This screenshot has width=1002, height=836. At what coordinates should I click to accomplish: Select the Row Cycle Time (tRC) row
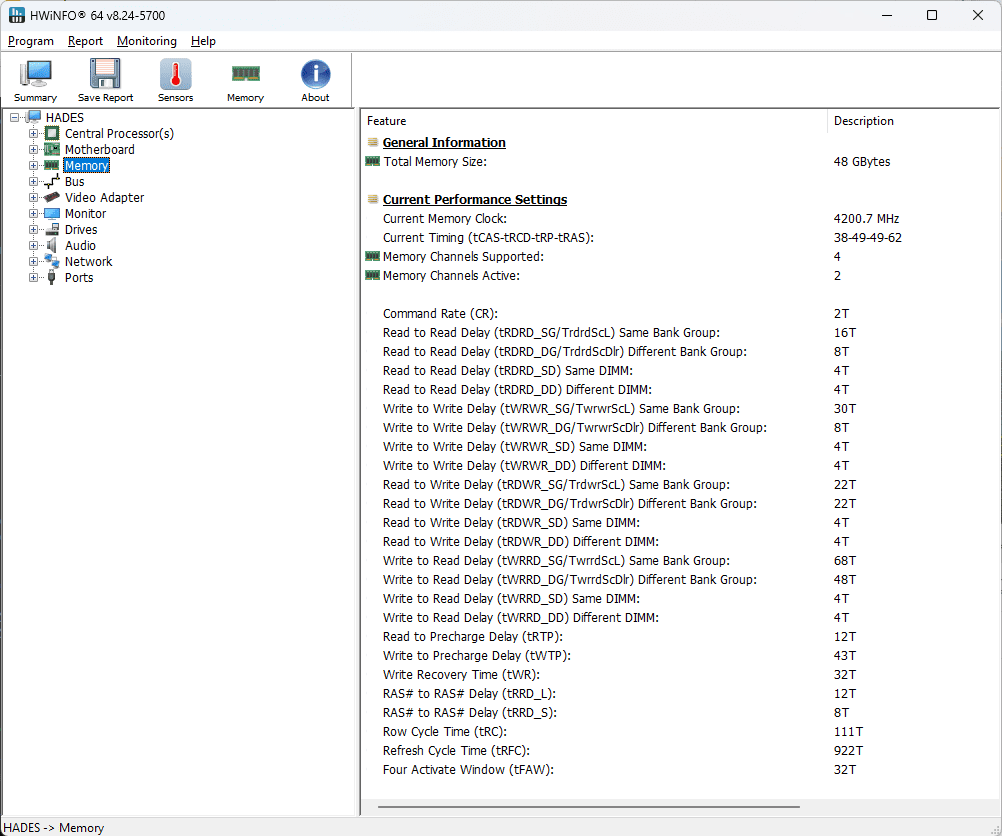(x=681, y=732)
